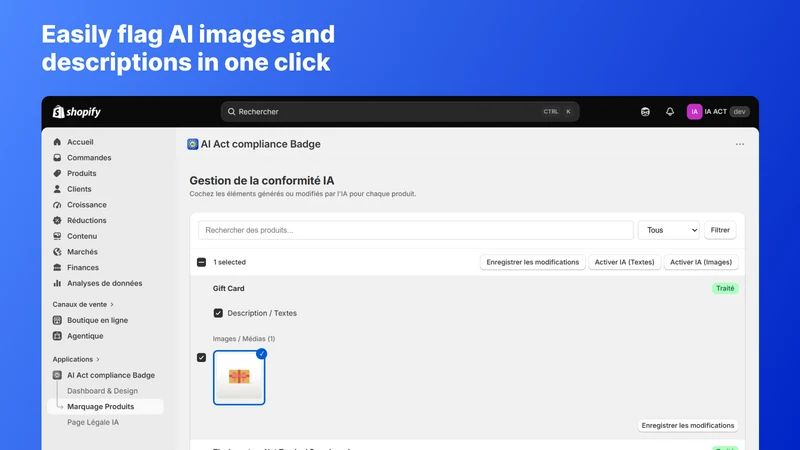Viewport: 800px width, 450px height.
Task: Open the Sidekick assistant icon in top bar
Action: click(x=645, y=112)
